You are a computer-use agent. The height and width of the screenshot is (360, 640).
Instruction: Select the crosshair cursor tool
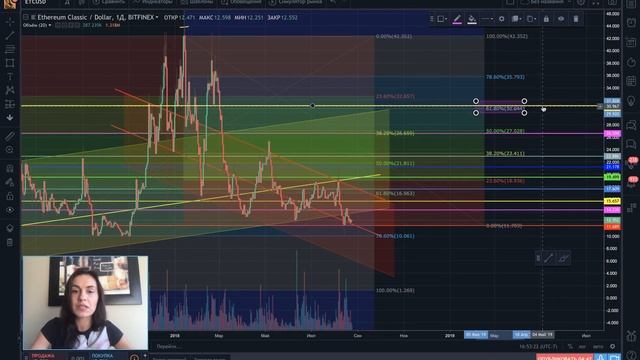tap(10, 21)
